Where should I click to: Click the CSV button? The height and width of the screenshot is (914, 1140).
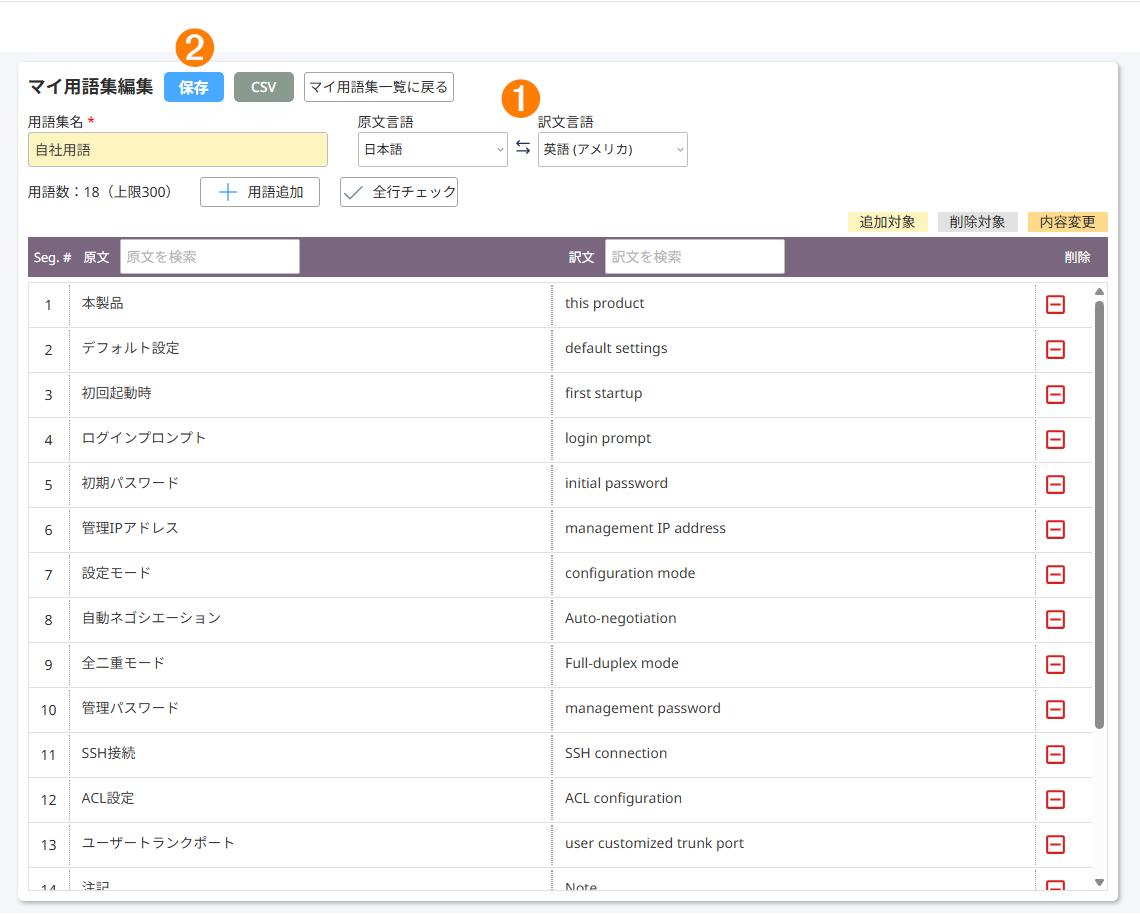pyautogui.click(x=264, y=87)
